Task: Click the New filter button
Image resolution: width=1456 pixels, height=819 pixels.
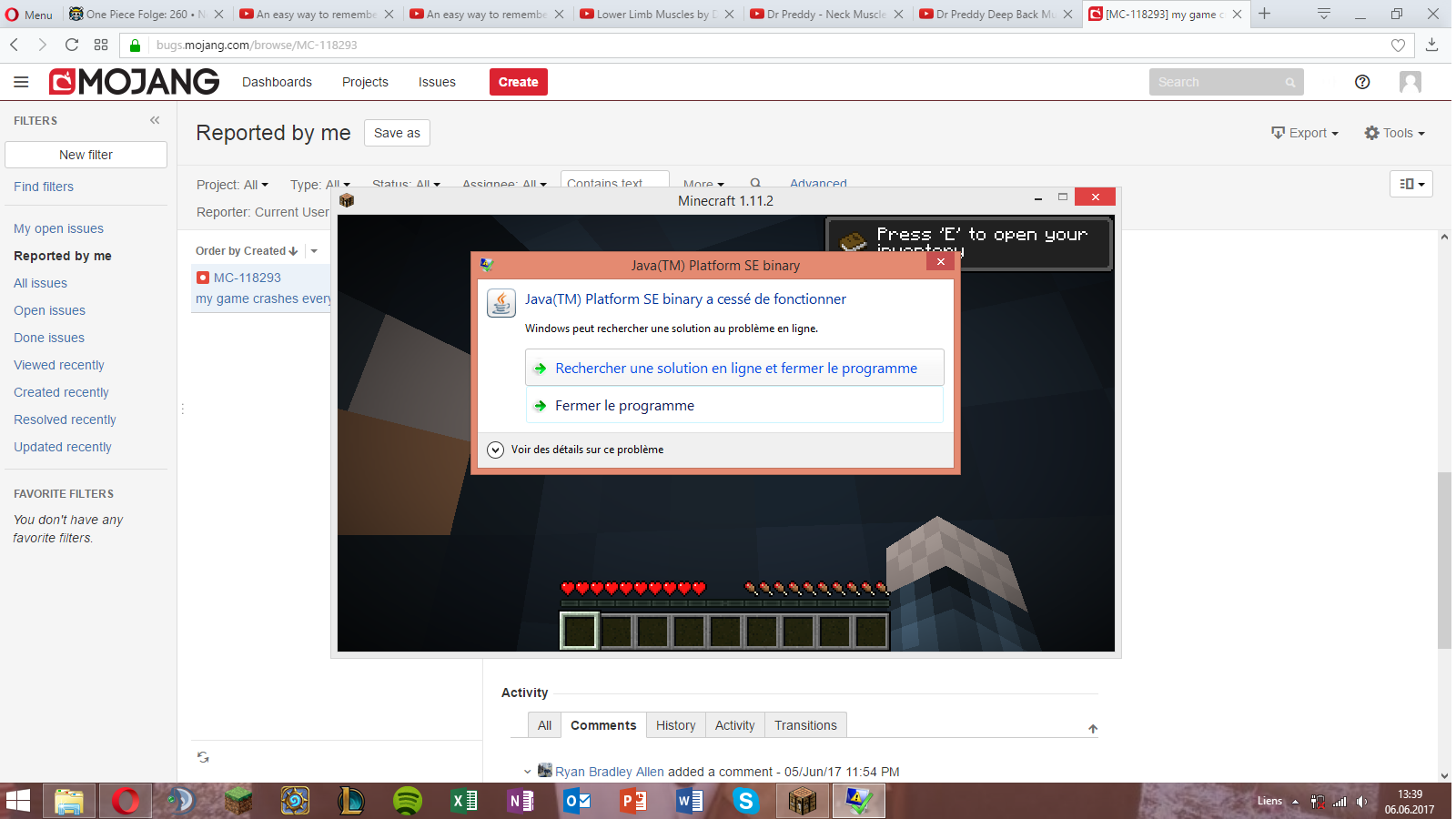Action: coord(86,155)
